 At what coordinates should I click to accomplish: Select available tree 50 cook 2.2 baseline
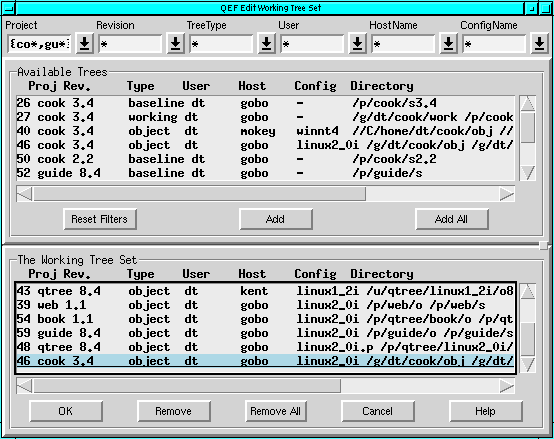265,159
